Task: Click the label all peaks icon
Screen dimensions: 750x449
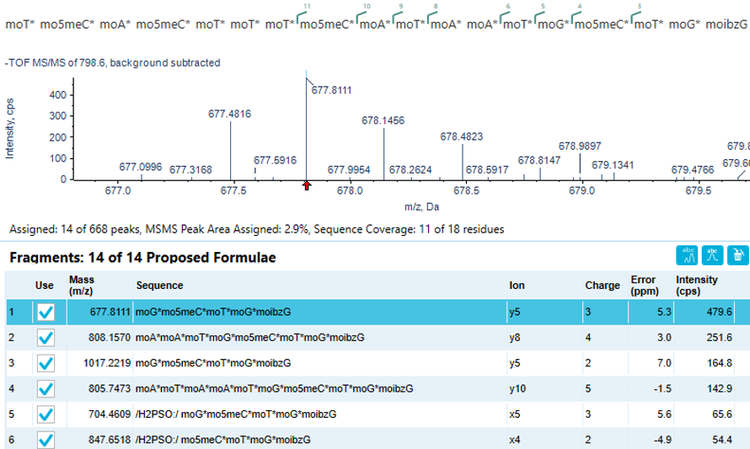Action: pos(688,257)
